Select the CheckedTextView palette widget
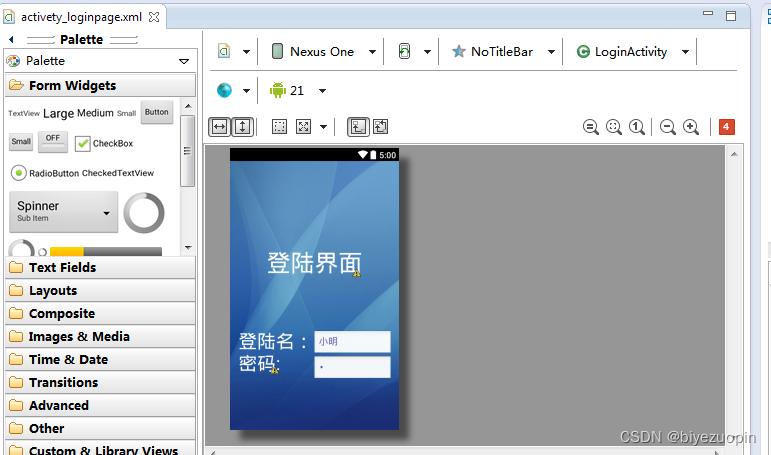Viewport: 771px width, 455px height. pos(118,173)
